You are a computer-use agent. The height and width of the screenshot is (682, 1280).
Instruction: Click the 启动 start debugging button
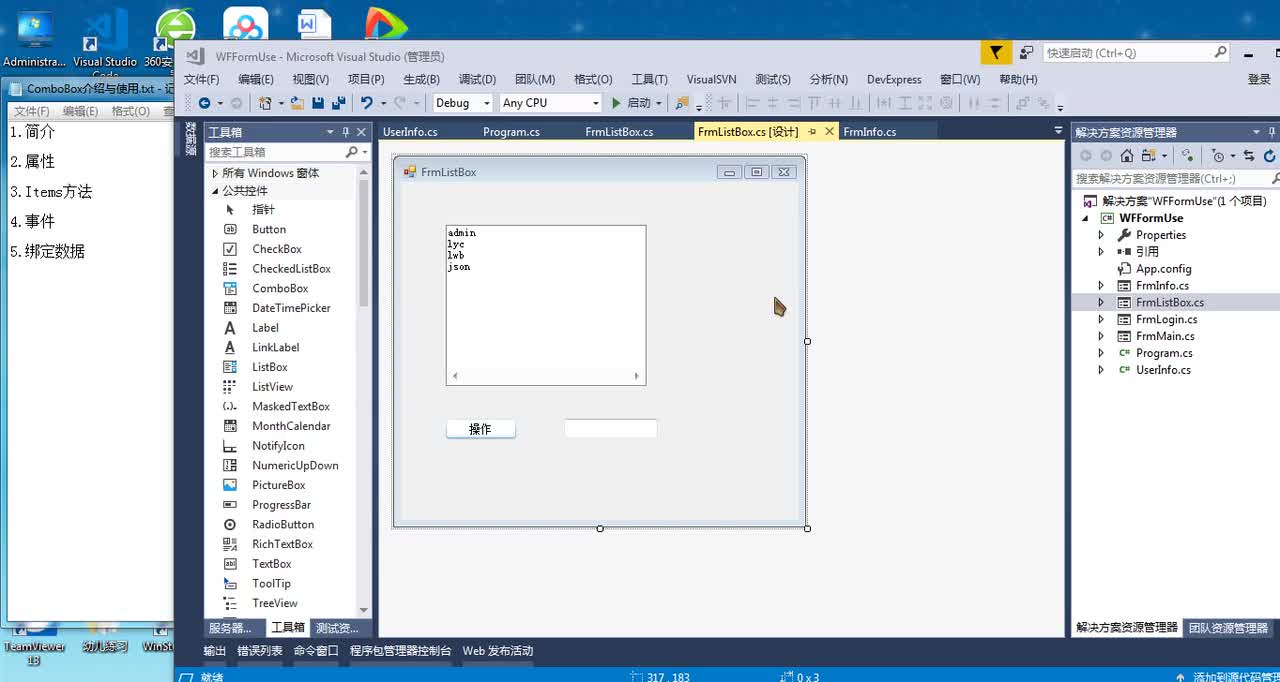[631, 103]
